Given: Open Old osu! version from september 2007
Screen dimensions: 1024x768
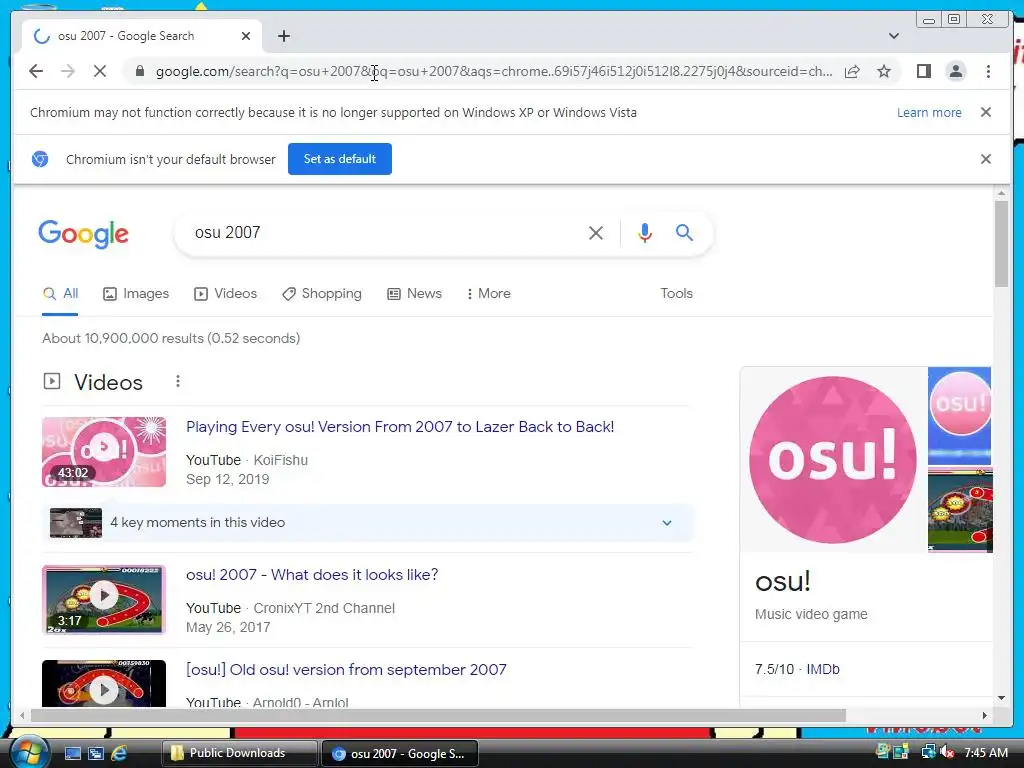Looking at the screenshot, I should (x=346, y=670).
